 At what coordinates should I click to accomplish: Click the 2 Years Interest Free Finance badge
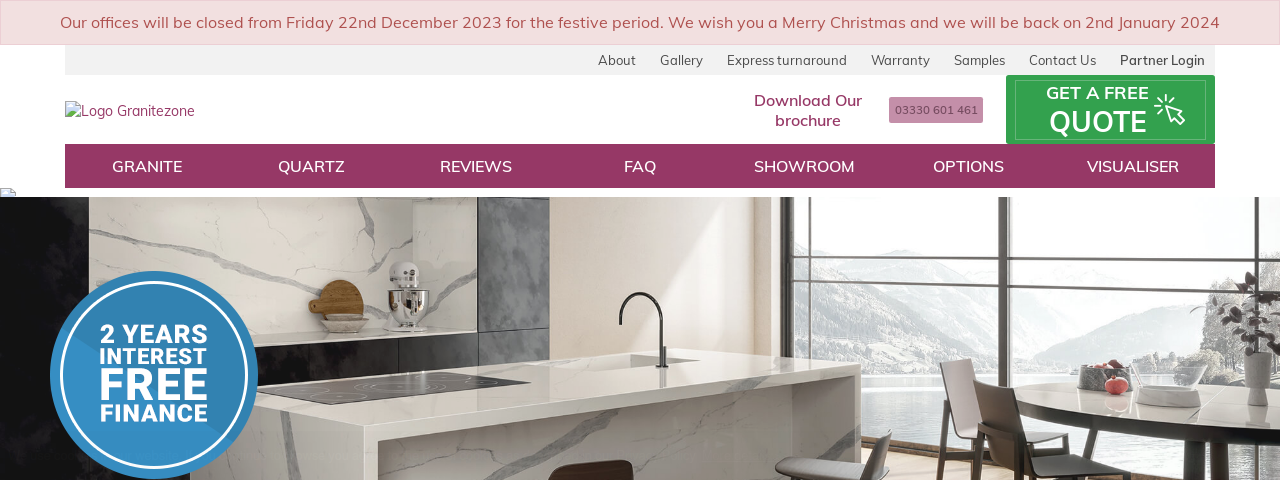coord(154,375)
